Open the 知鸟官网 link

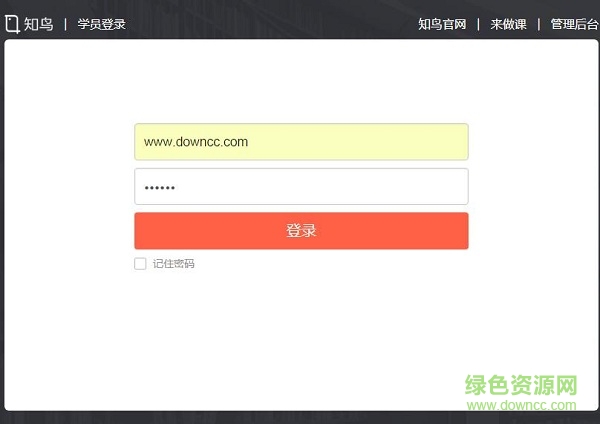[442, 24]
